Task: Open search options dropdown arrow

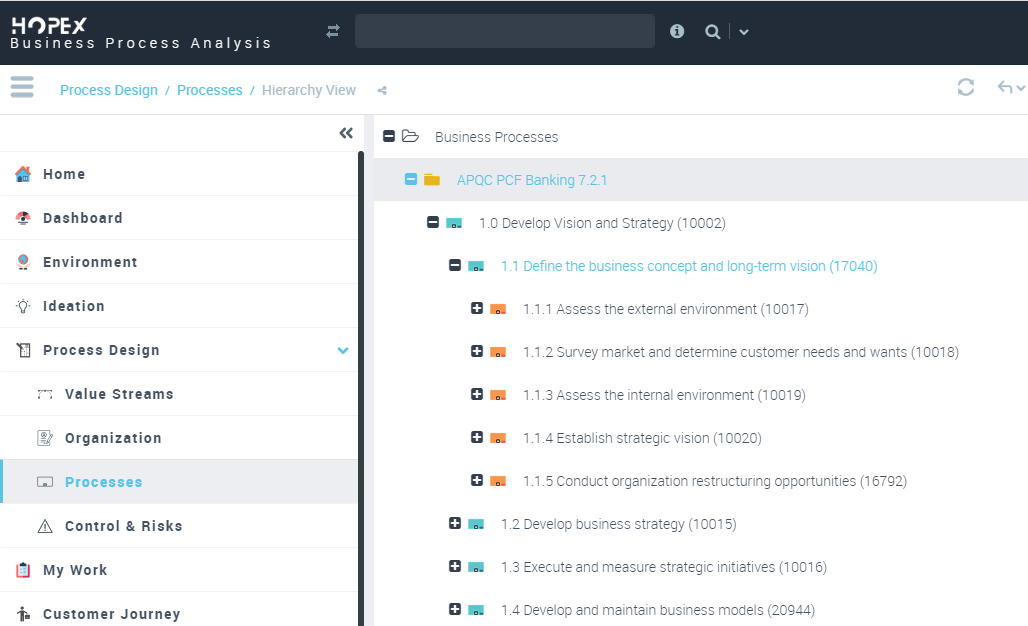Action: point(744,32)
